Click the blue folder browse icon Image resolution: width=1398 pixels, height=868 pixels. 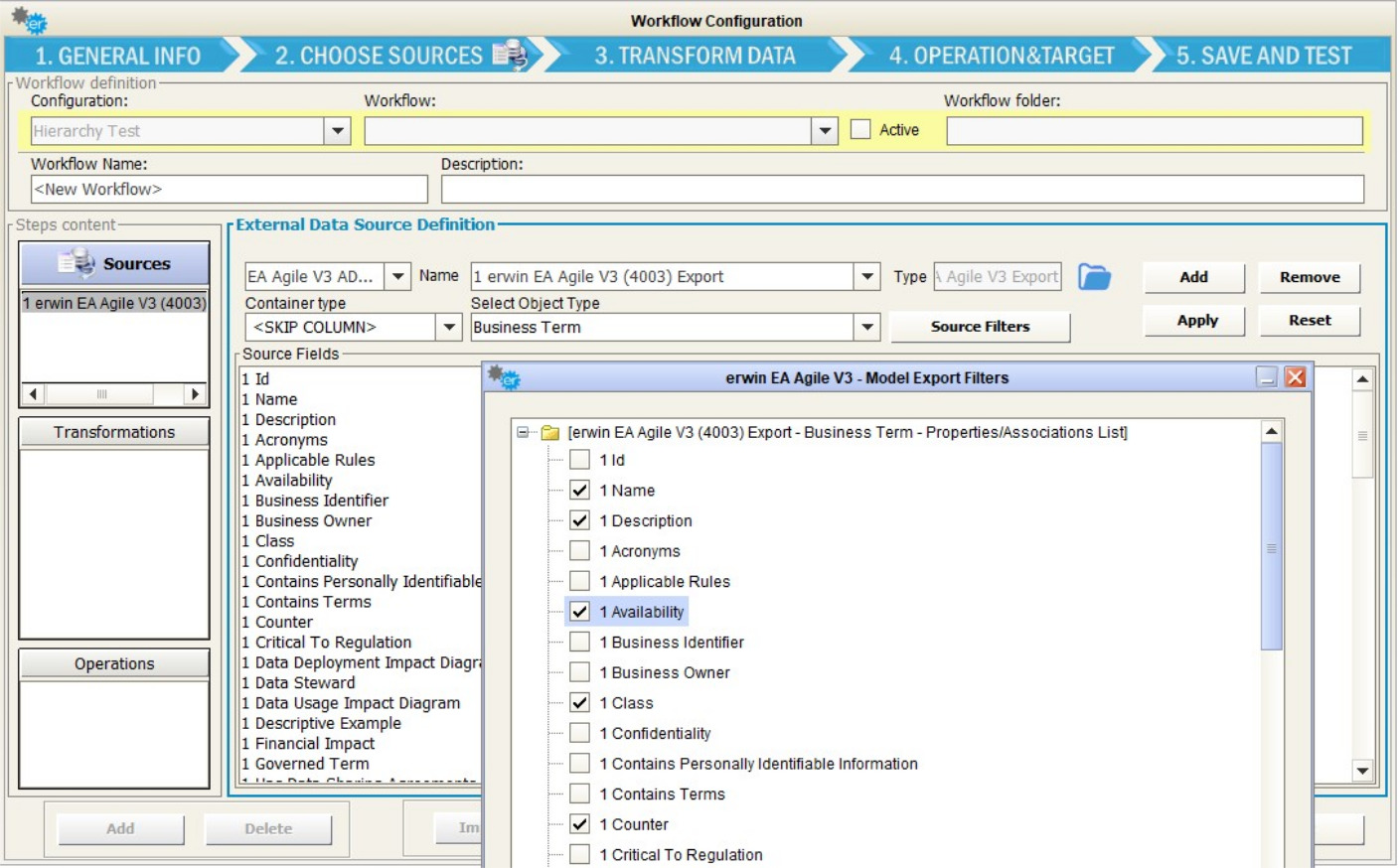[1094, 277]
